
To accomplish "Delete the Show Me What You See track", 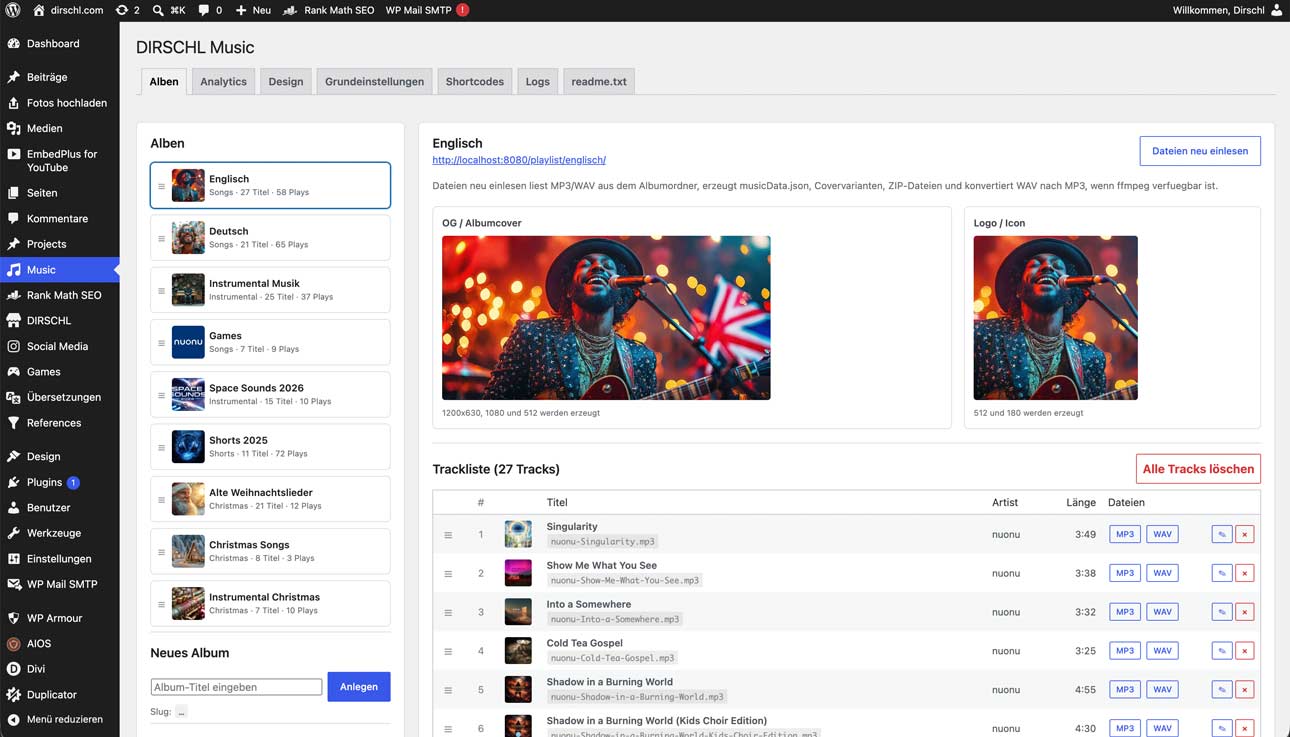I will 1244,573.
